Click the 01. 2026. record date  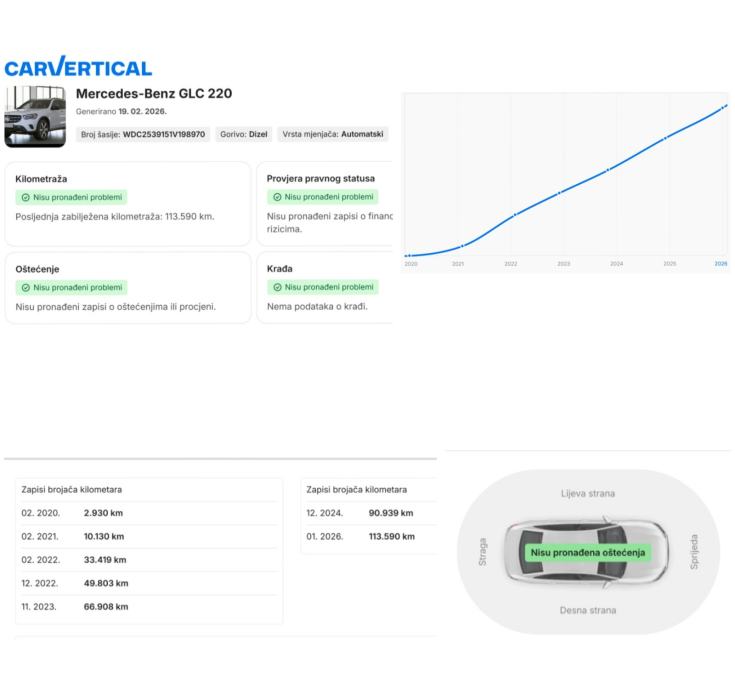(325, 536)
